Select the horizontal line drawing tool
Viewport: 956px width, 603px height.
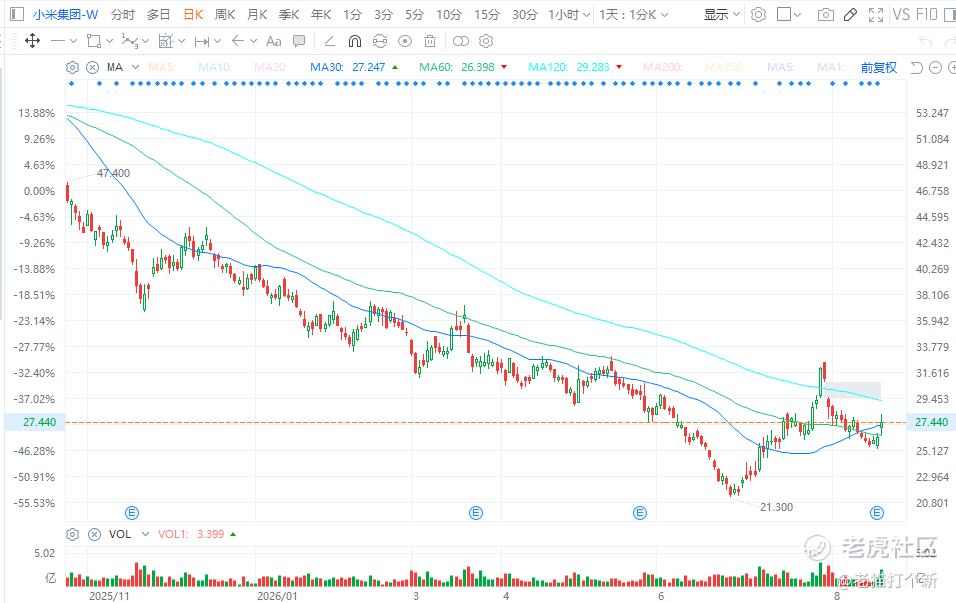click(58, 41)
